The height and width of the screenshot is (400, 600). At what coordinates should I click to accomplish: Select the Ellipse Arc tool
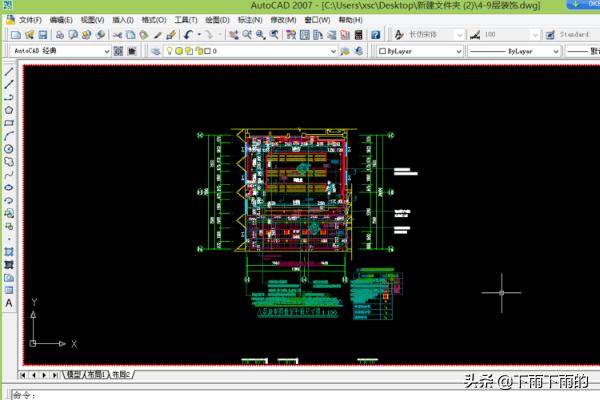point(9,201)
